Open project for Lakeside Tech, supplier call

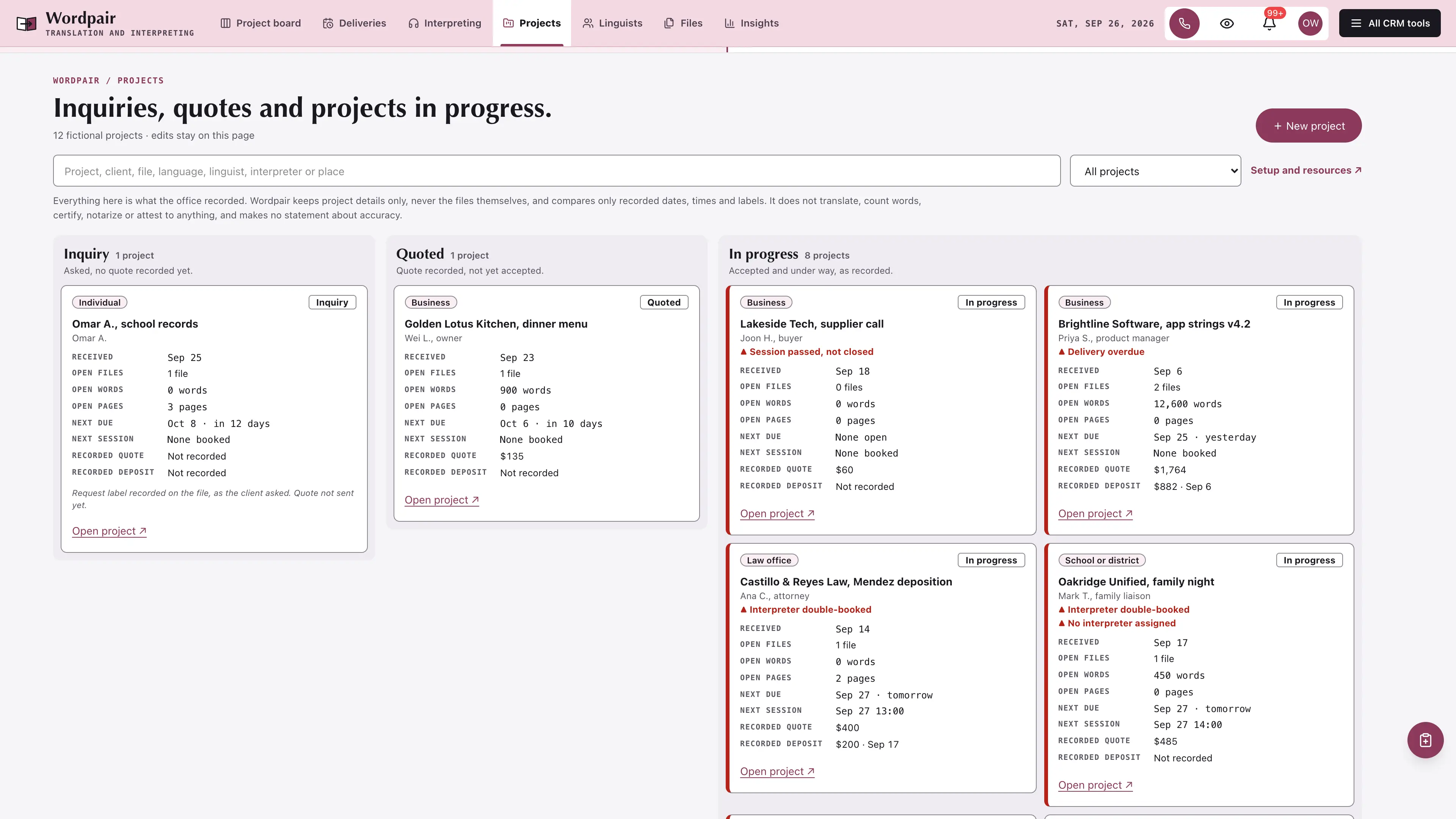pyautogui.click(x=777, y=513)
